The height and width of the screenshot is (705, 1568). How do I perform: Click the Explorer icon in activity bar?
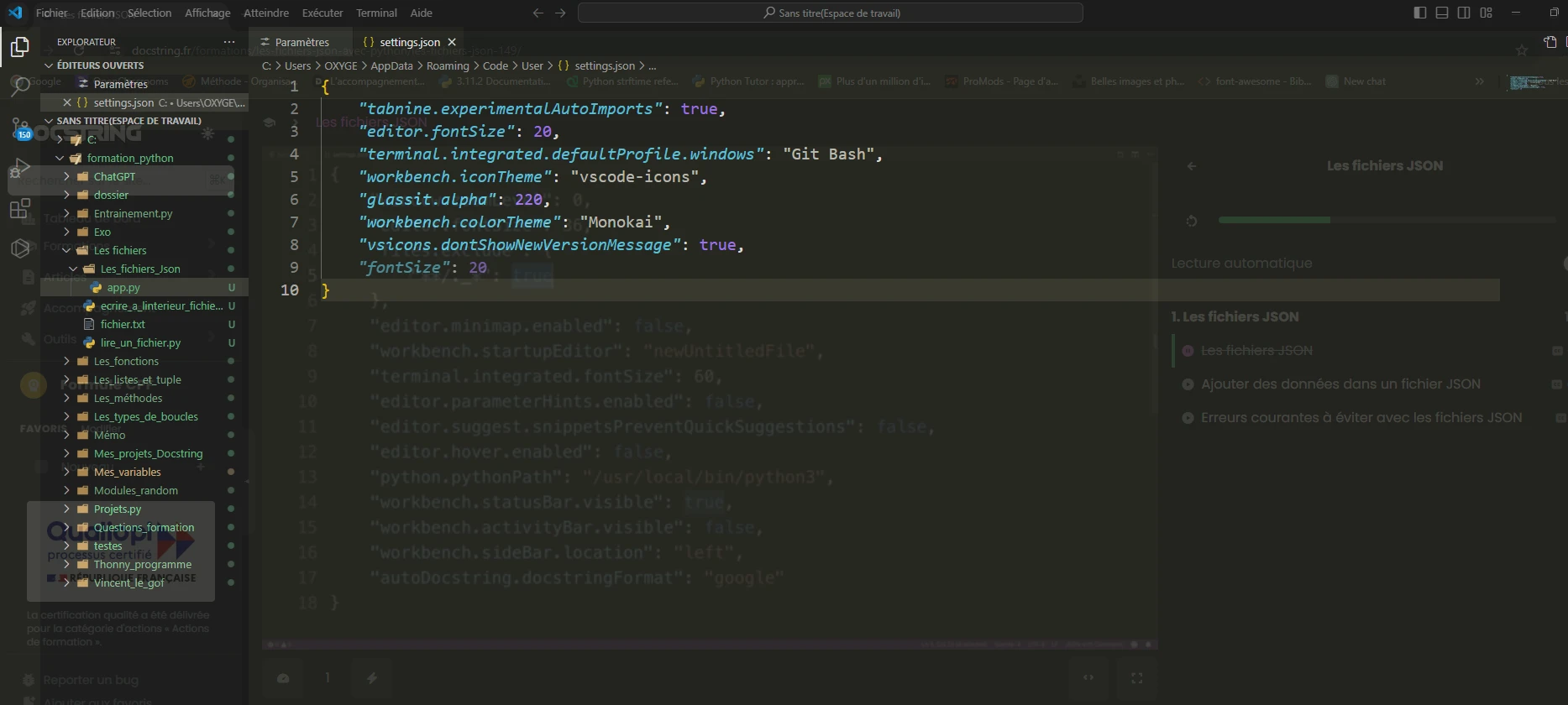(x=19, y=47)
